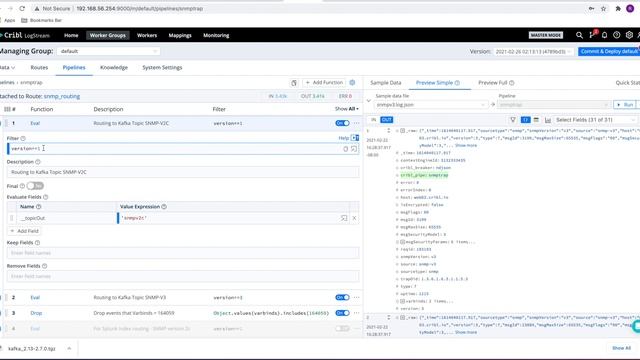
Task: Remove the __topicOut field with X
Action: 354,218
